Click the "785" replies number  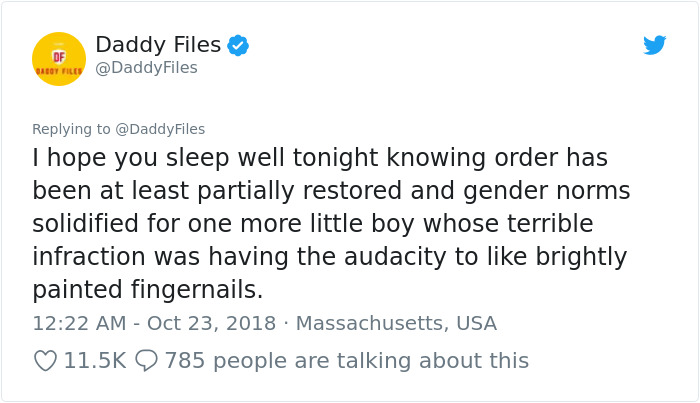point(184,360)
